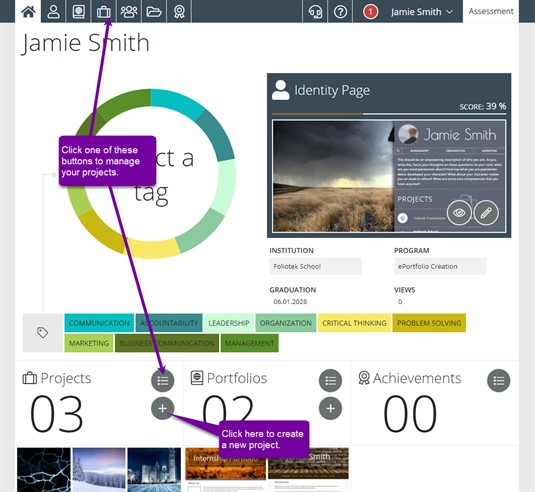Open the Groups people icon in navigation
Image resolution: width=535 pixels, height=492 pixels.
point(129,12)
